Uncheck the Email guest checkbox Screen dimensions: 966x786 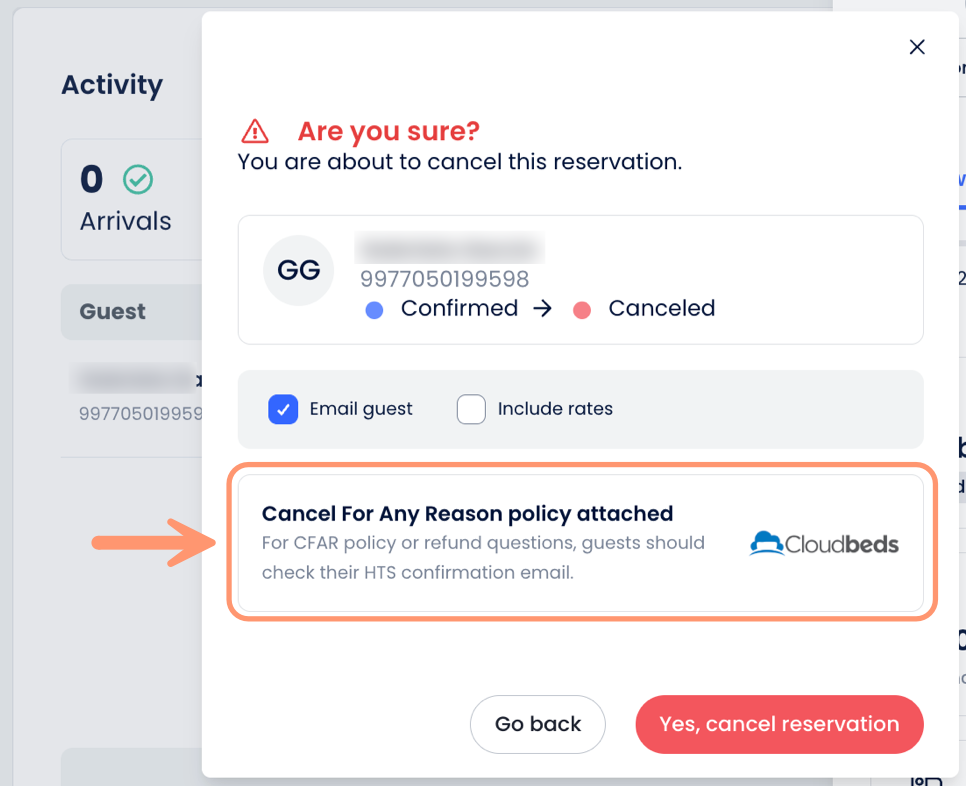[x=283, y=409]
